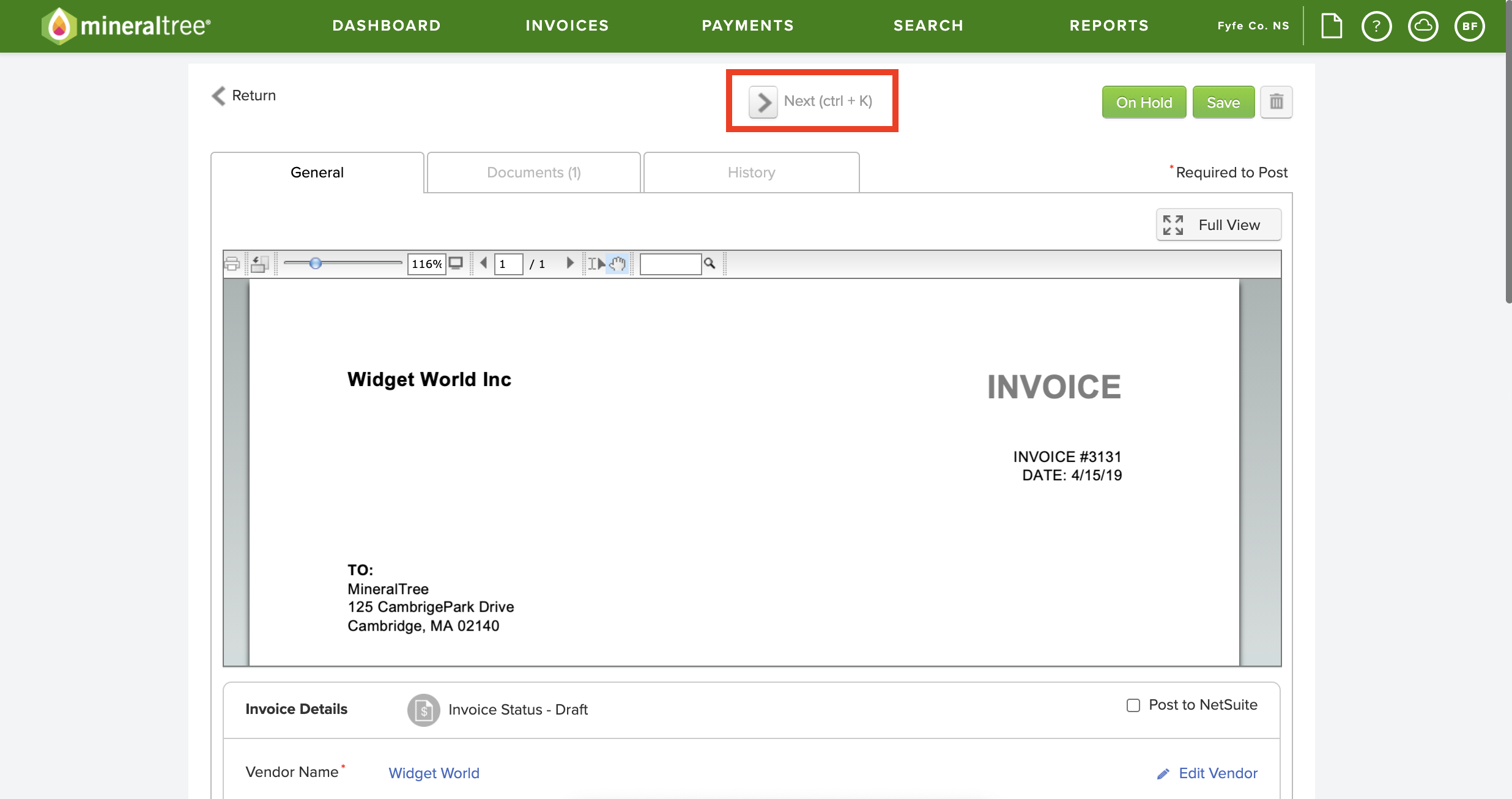Open the DASHBOARD menu
This screenshot has width=1512, height=799.
tap(387, 26)
